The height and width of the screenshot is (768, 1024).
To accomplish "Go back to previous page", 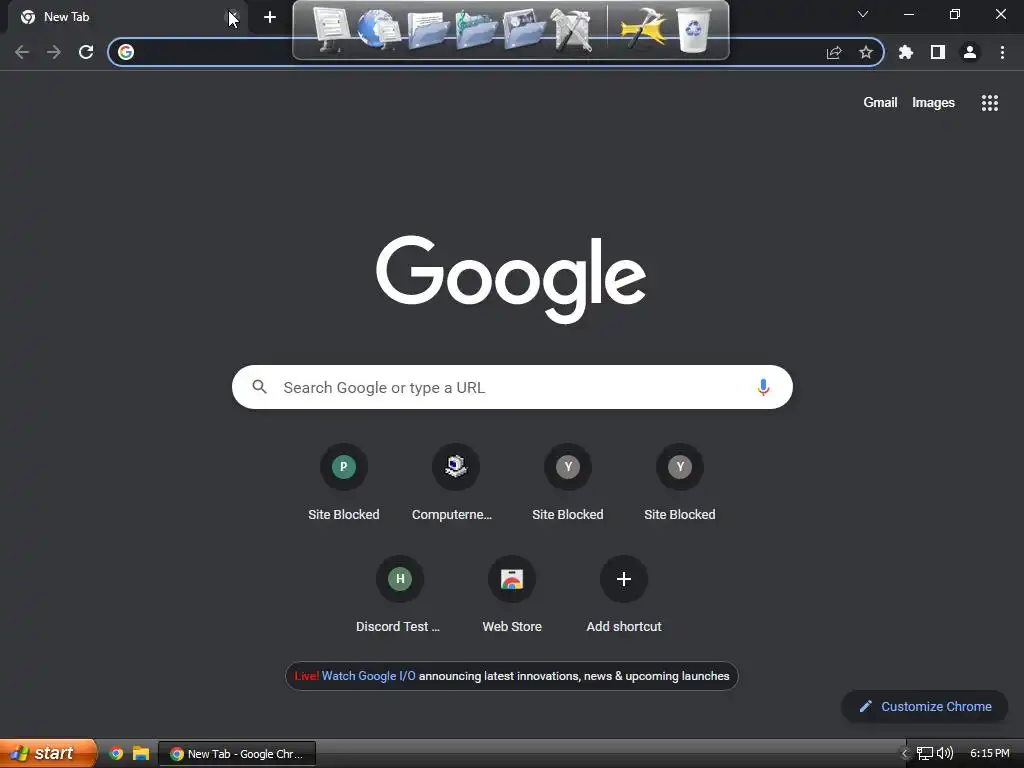I will [x=22, y=52].
